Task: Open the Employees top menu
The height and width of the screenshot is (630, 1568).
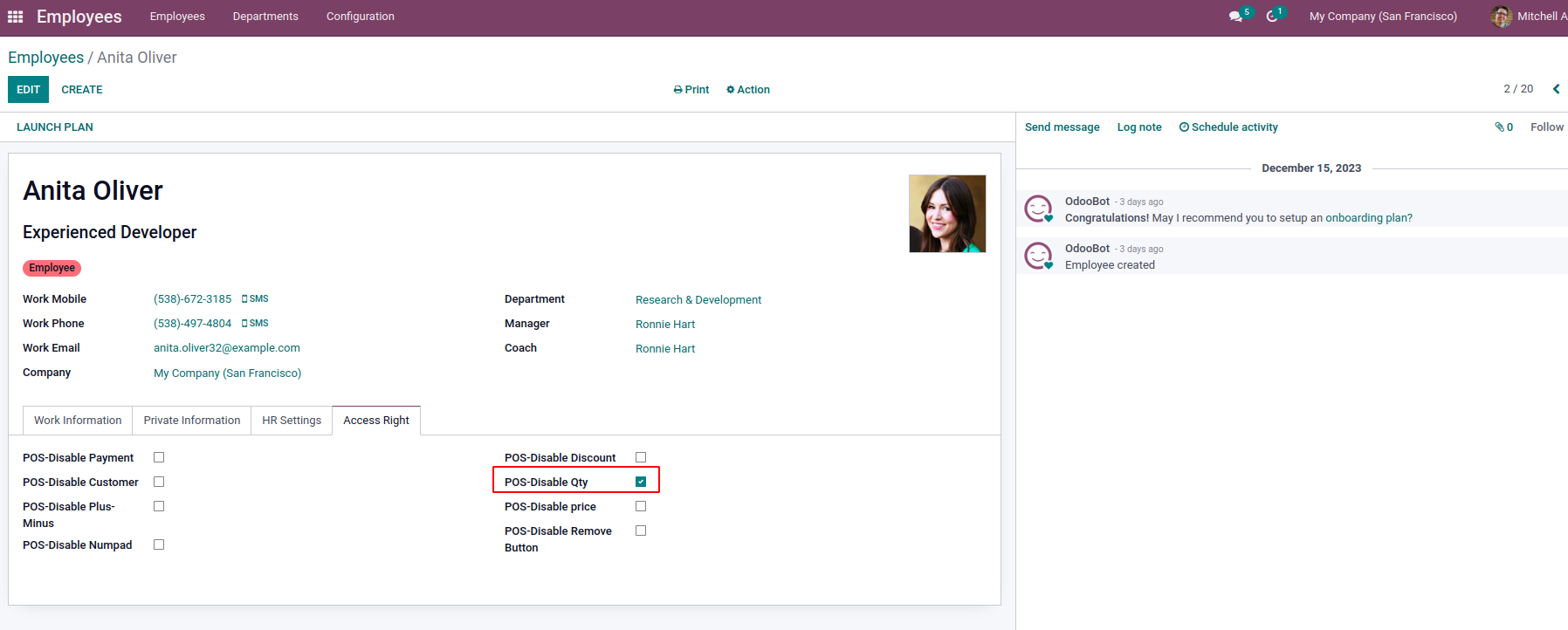Action: 177,17
